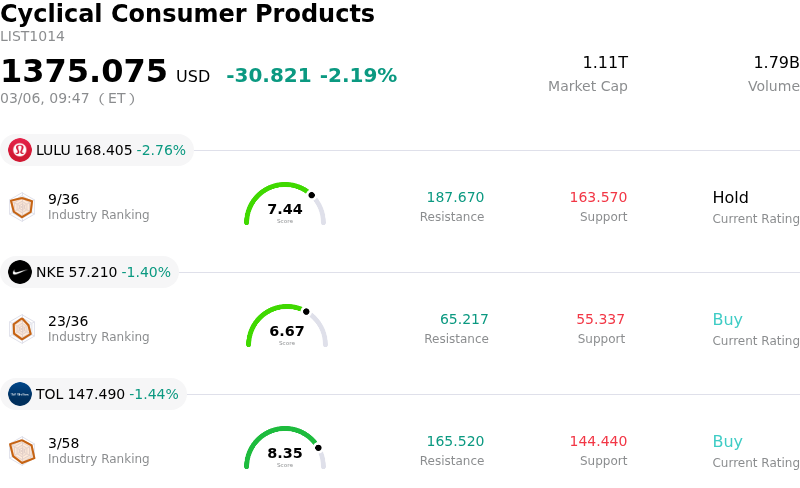Click the 1.11T Market Cap figure
The width and height of the screenshot is (800, 488).
[x=605, y=63]
